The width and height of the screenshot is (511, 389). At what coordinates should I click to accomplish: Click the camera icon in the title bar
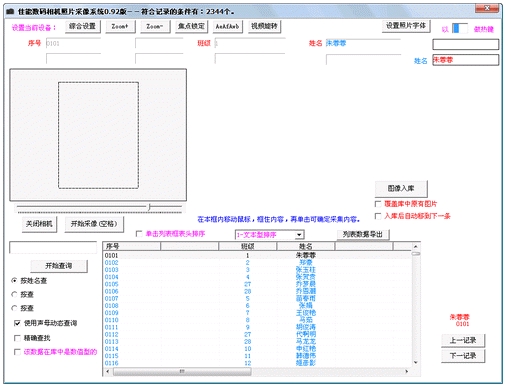[x=10, y=11]
